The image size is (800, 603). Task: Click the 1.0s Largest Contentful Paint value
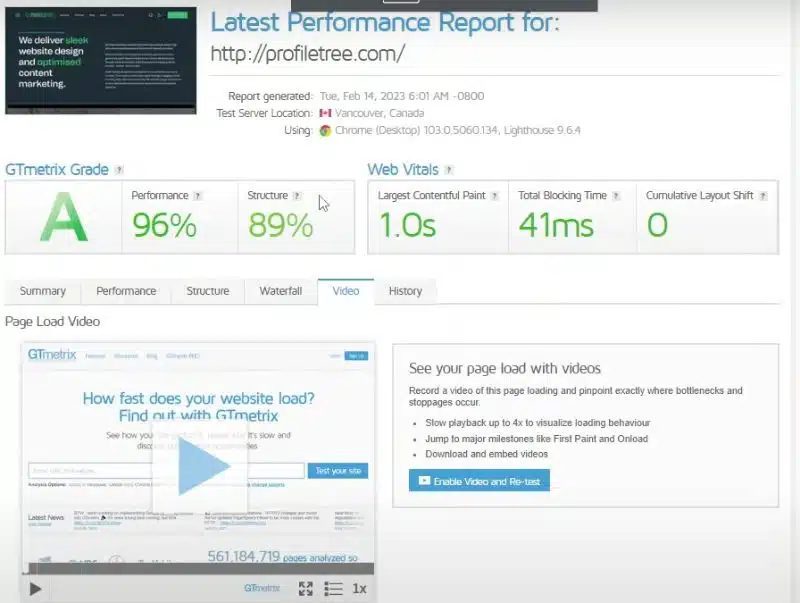(408, 225)
